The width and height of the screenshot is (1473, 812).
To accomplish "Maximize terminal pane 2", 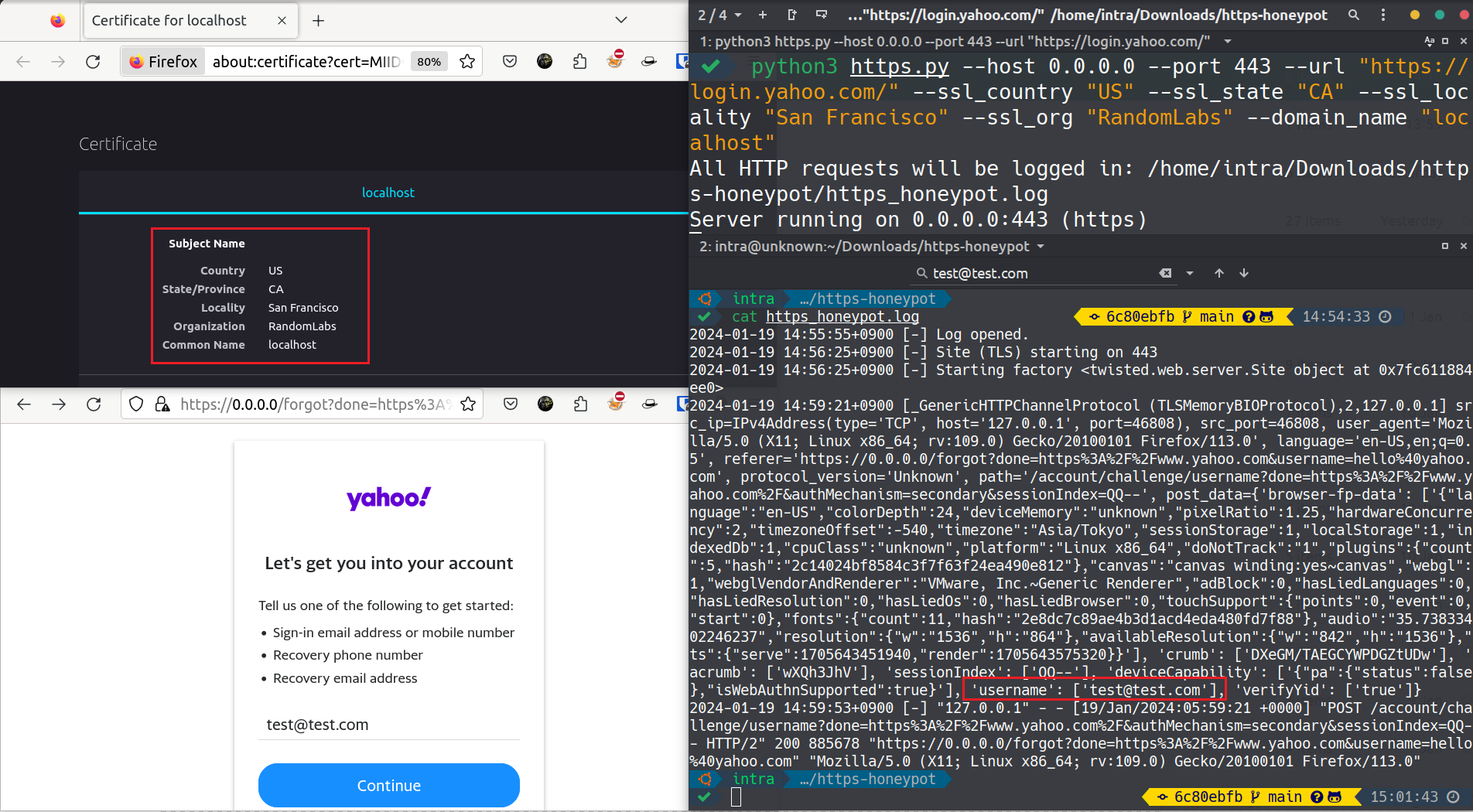I will click(x=1445, y=246).
